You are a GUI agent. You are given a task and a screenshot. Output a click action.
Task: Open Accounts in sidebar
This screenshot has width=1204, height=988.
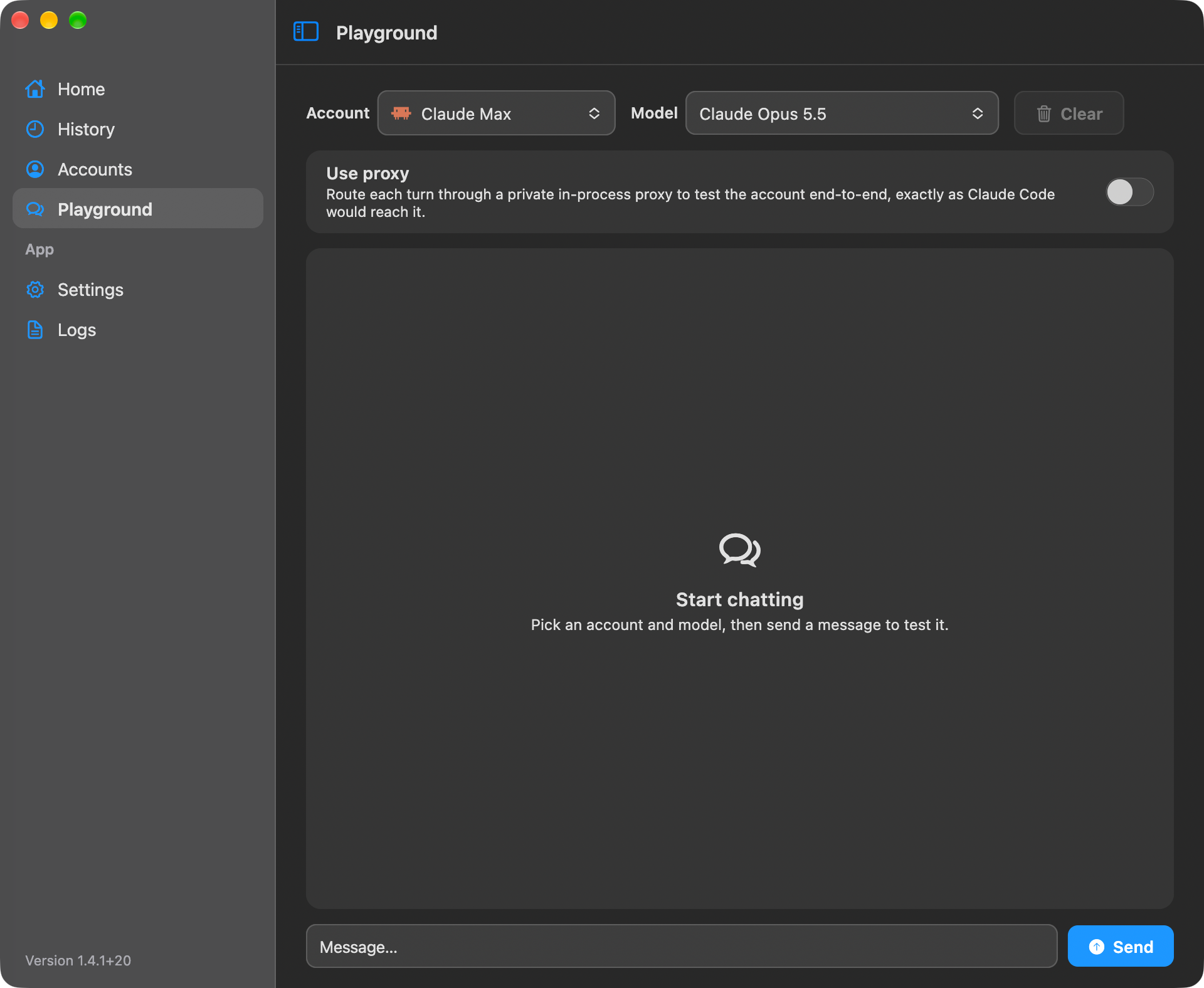(138, 169)
